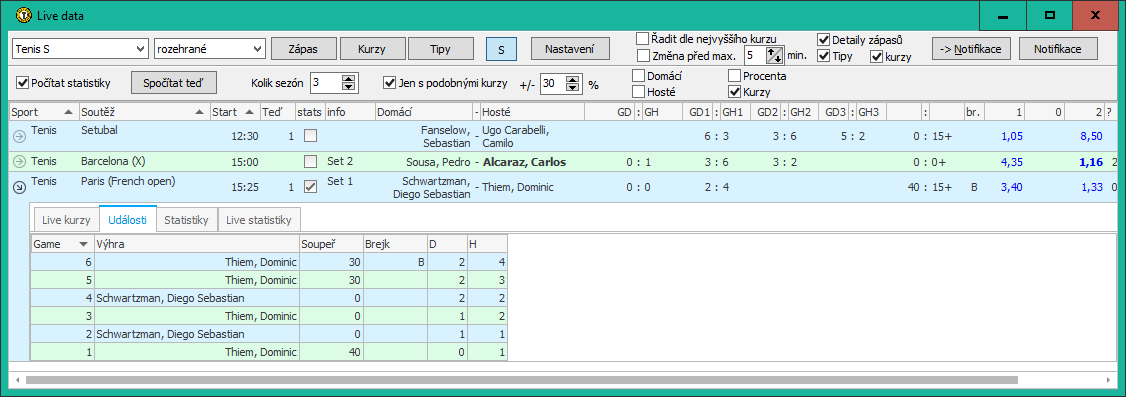Click the Spočítat teď button
The height and width of the screenshot is (397, 1126).
[x=173, y=83]
